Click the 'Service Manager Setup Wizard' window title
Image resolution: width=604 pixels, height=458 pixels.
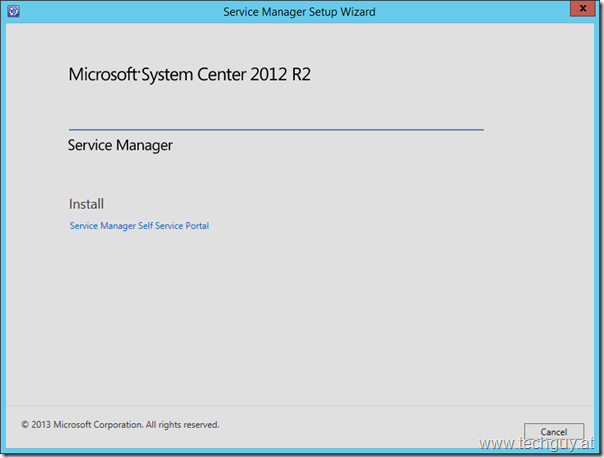(299, 12)
